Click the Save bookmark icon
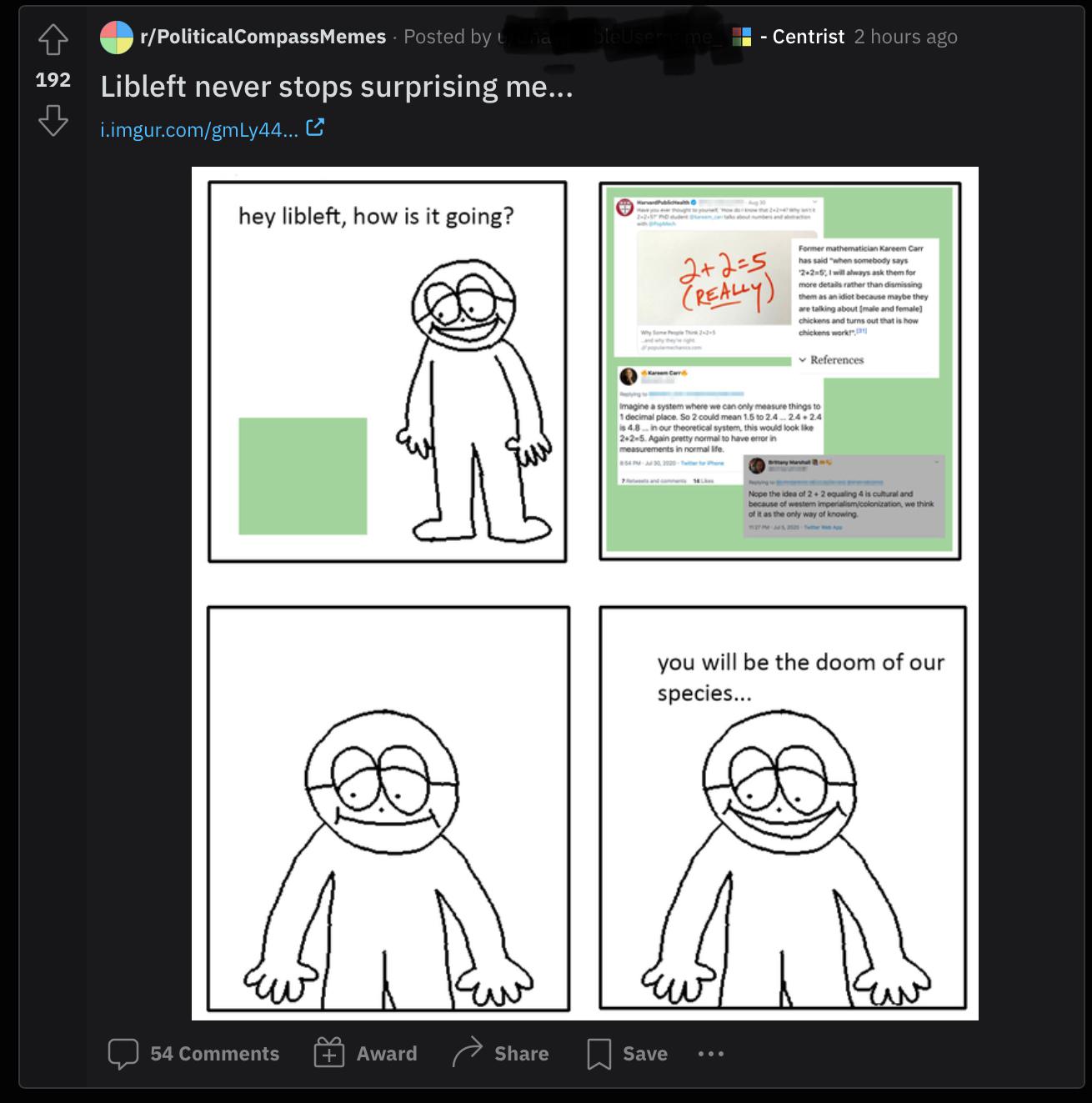The width and height of the screenshot is (1092, 1103). pyautogui.click(x=599, y=1054)
